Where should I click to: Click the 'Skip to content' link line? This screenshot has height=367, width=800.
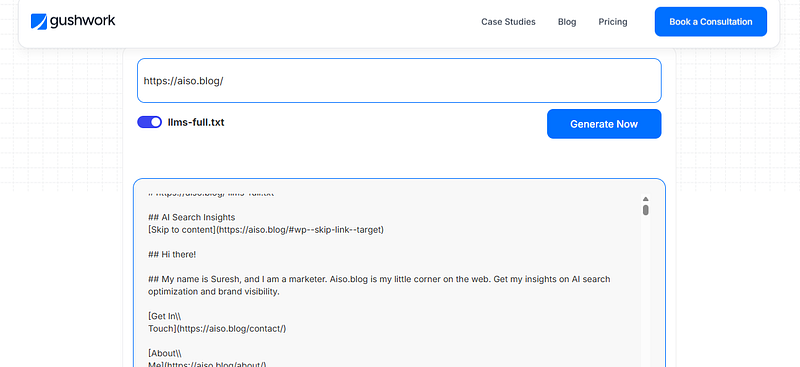(x=266, y=230)
